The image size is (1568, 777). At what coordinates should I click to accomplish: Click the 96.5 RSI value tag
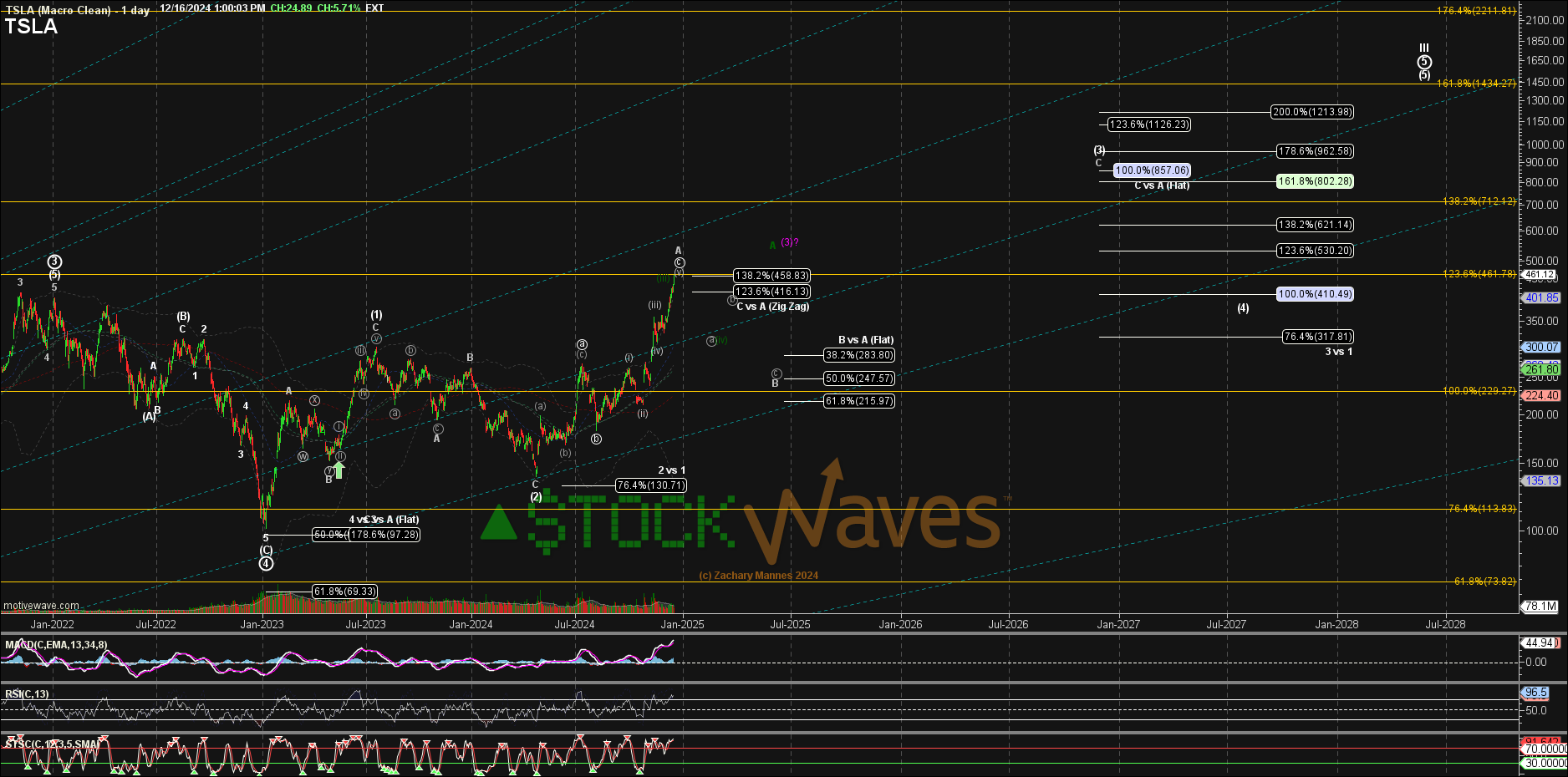point(1536,693)
